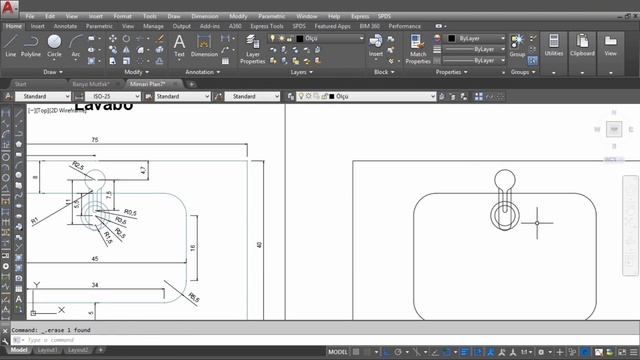The width and height of the screenshot is (640, 360).
Task: Click the A text tool in left toolbar
Action: click(x=19, y=299)
